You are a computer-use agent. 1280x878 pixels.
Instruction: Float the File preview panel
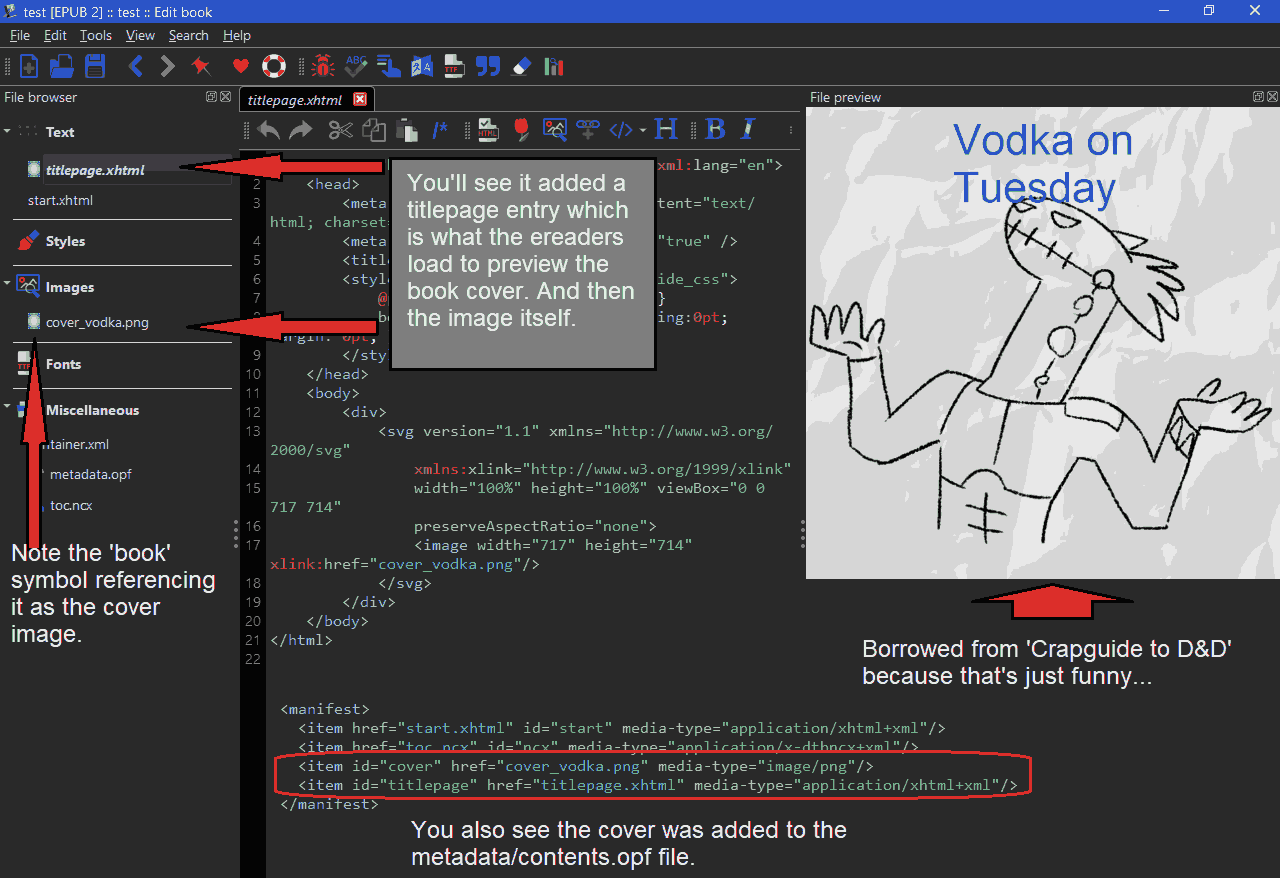[1258, 97]
